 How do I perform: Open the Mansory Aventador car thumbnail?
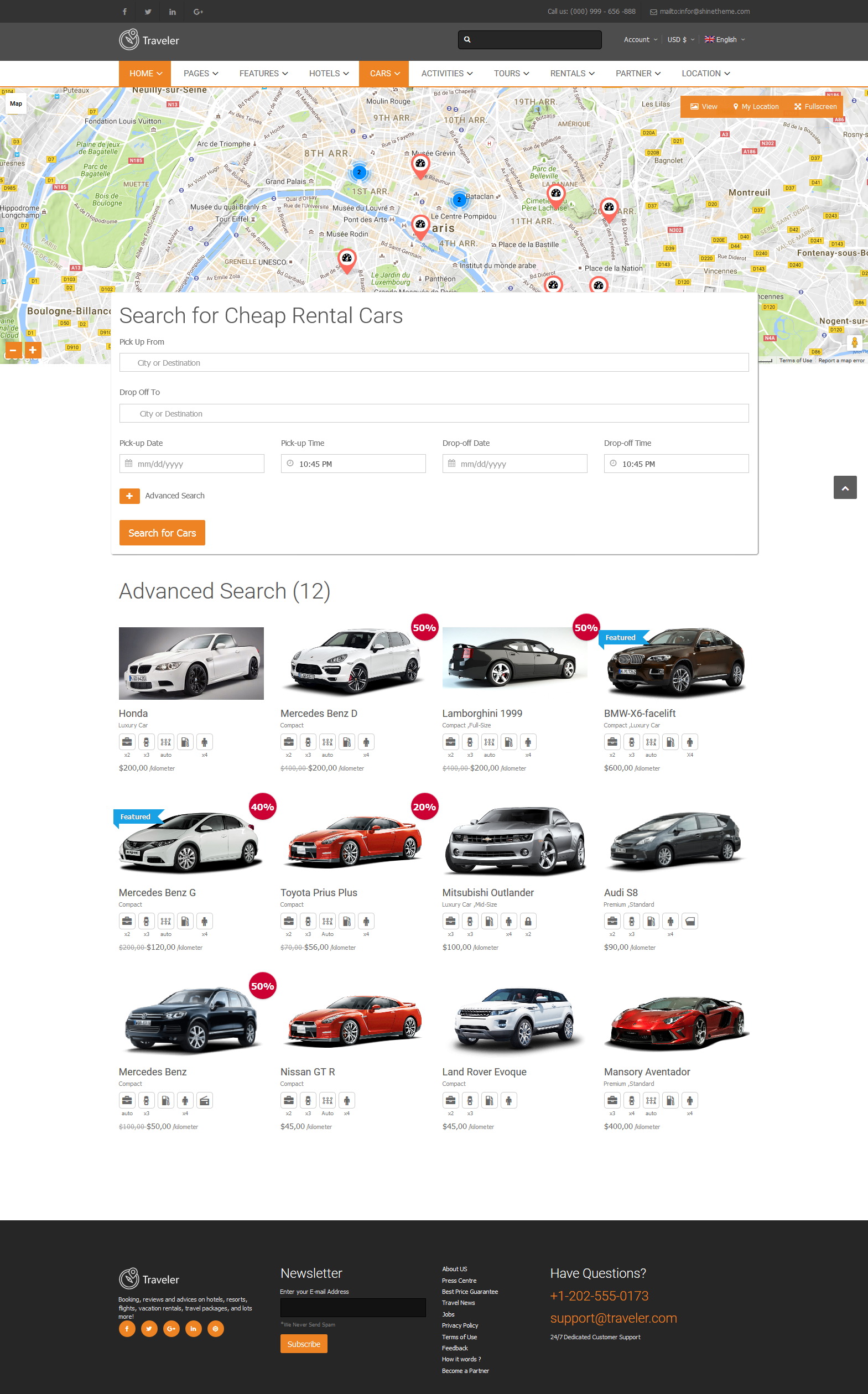[x=676, y=1022]
